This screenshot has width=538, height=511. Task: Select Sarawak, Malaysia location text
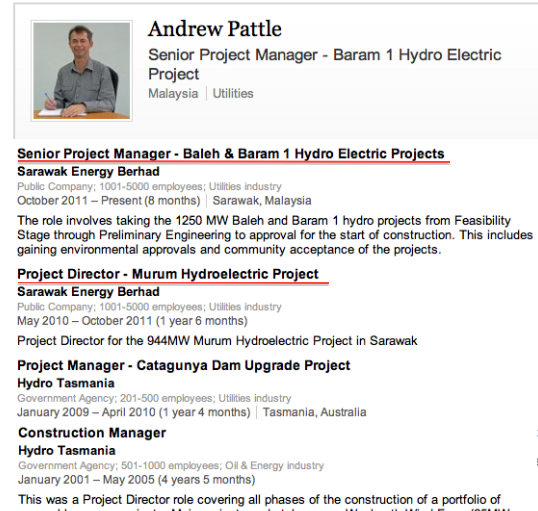(x=262, y=200)
